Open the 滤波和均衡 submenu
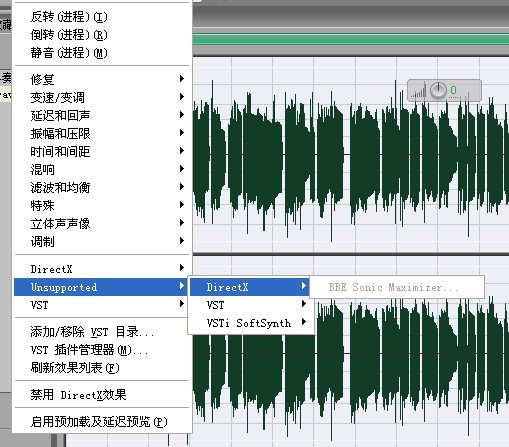The width and height of the screenshot is (509, 447). (x=102, y=187)
